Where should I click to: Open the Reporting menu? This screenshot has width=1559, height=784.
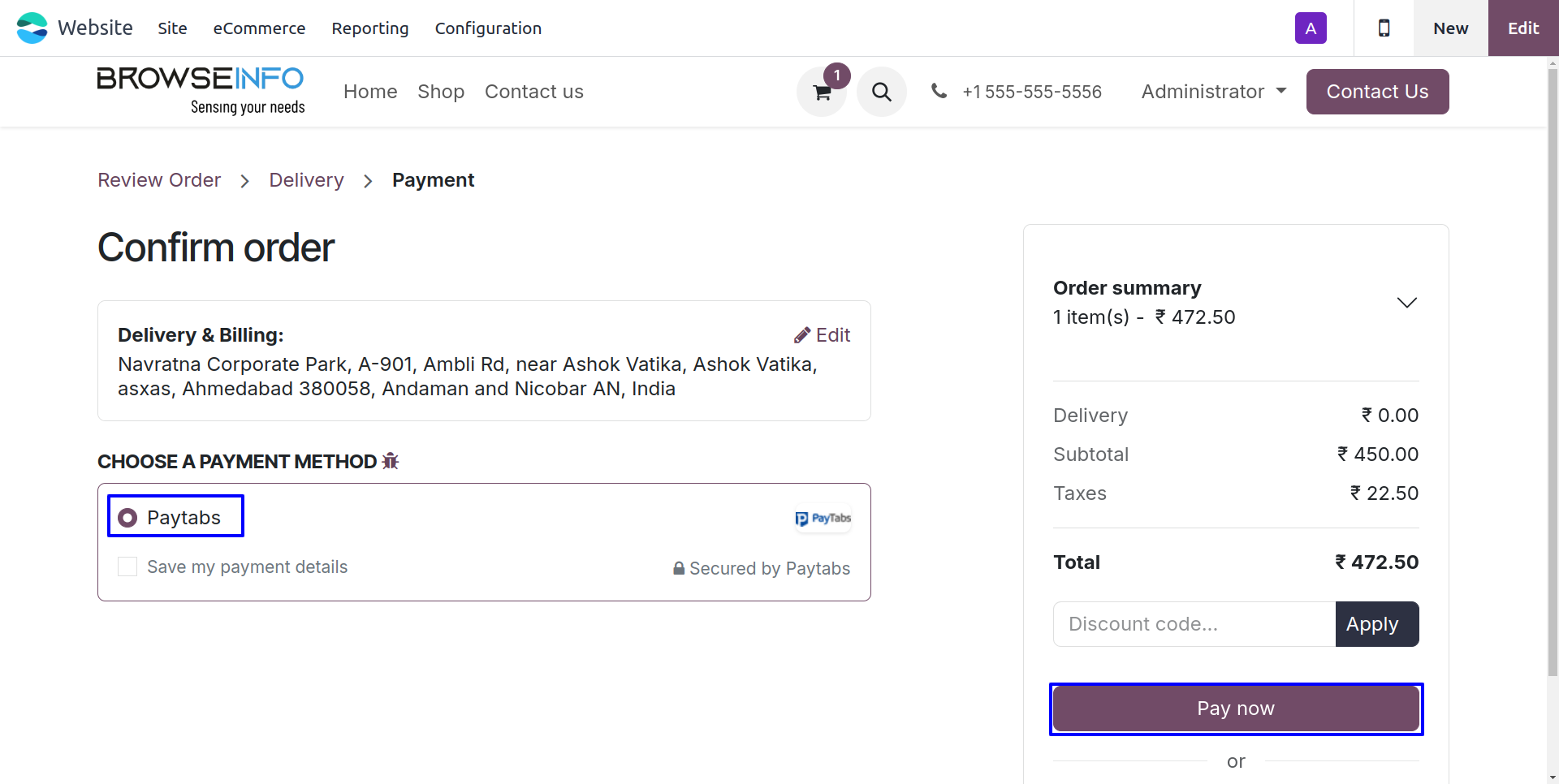click(x=369, y=28)
